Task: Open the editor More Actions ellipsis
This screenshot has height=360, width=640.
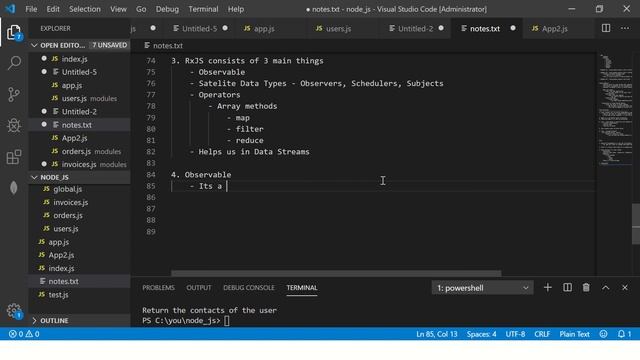Action: [x=625, y=28]
